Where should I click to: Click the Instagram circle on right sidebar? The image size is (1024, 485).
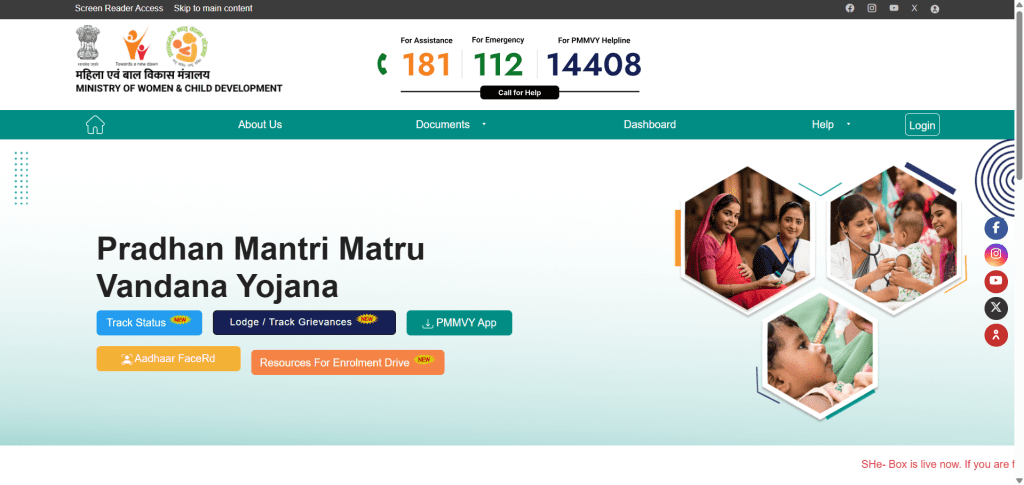click(996, 255)
